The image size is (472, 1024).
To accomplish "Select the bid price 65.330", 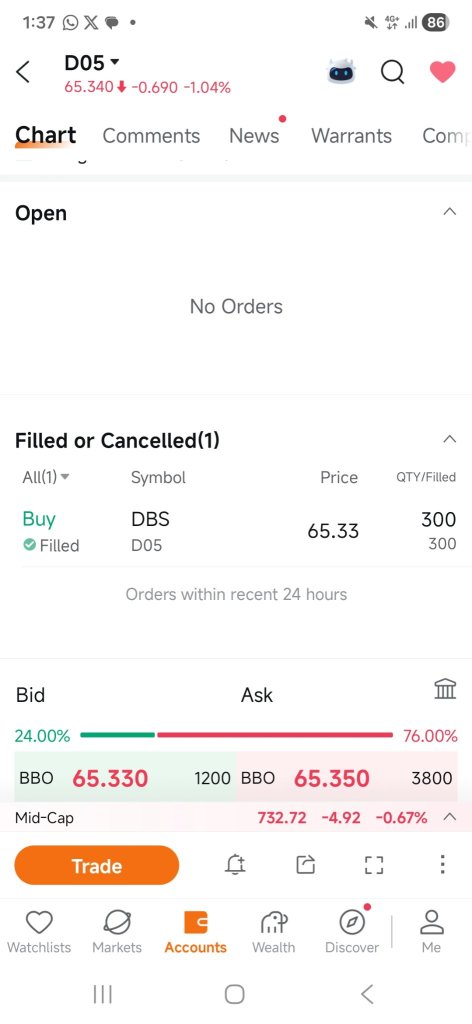I will click(110, 778).
